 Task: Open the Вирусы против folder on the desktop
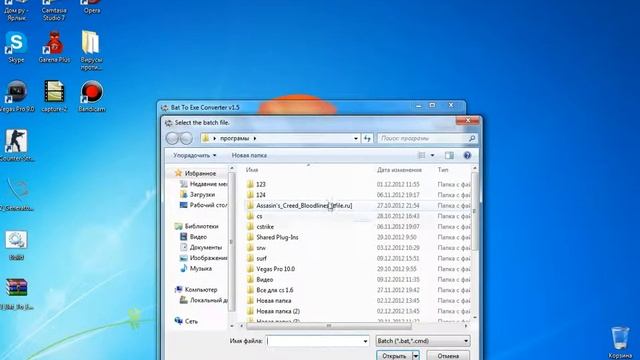point(91,50)
